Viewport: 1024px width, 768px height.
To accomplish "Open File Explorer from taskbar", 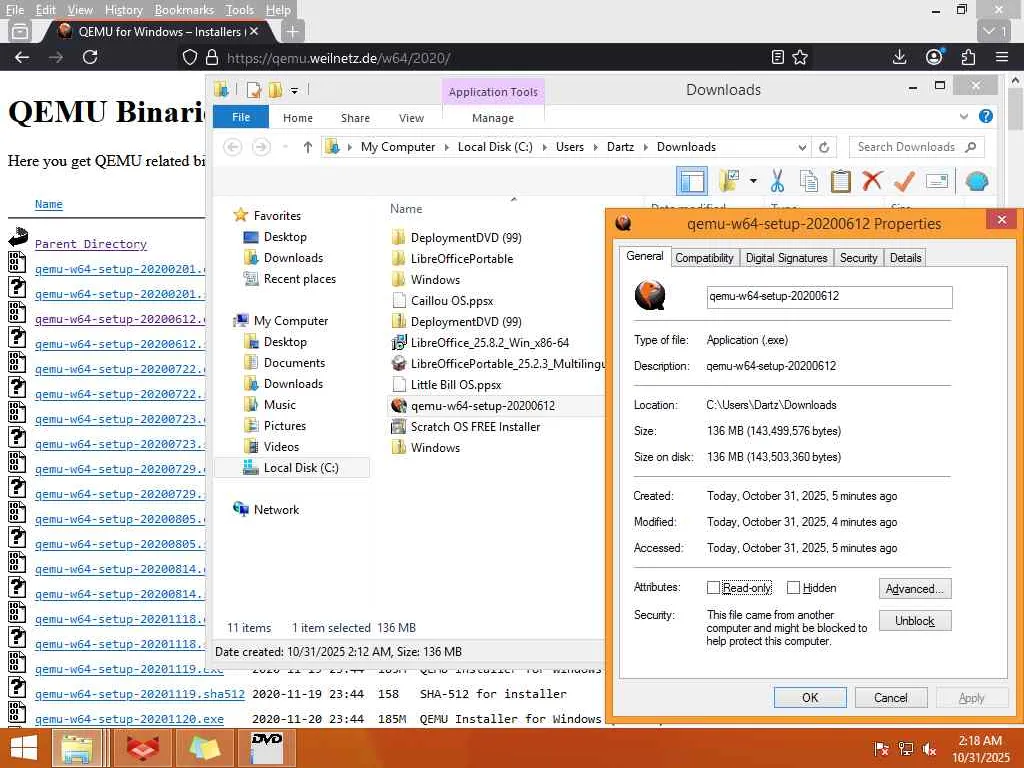I will pyautogui.click(x=77, y=748).
